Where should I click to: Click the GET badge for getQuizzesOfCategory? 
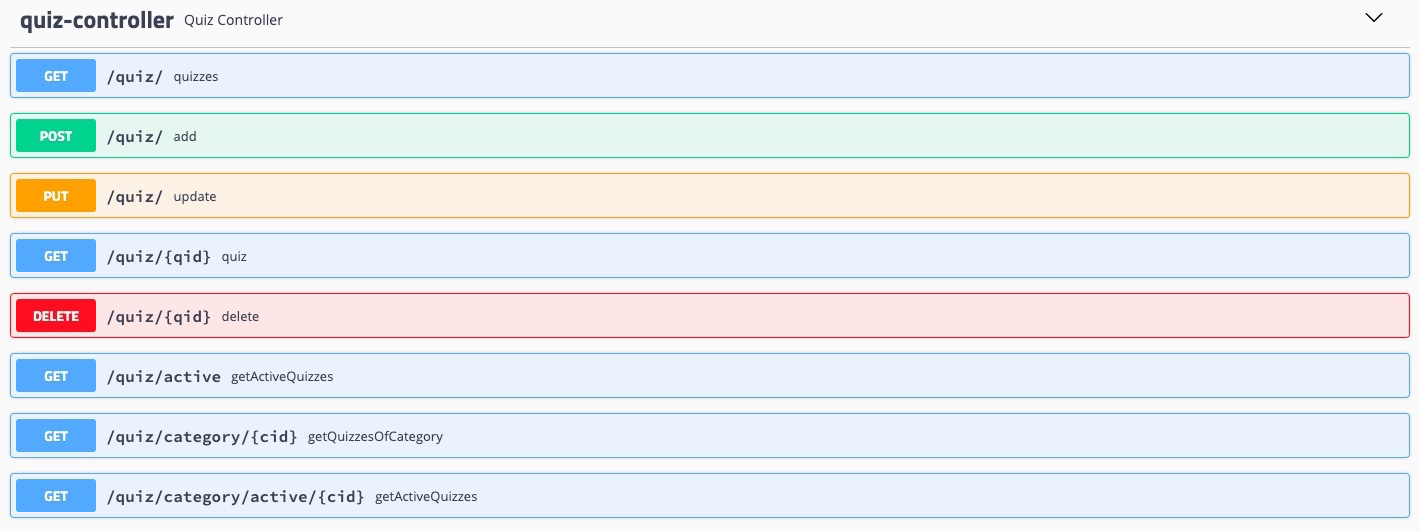click(x=56, y=436)
